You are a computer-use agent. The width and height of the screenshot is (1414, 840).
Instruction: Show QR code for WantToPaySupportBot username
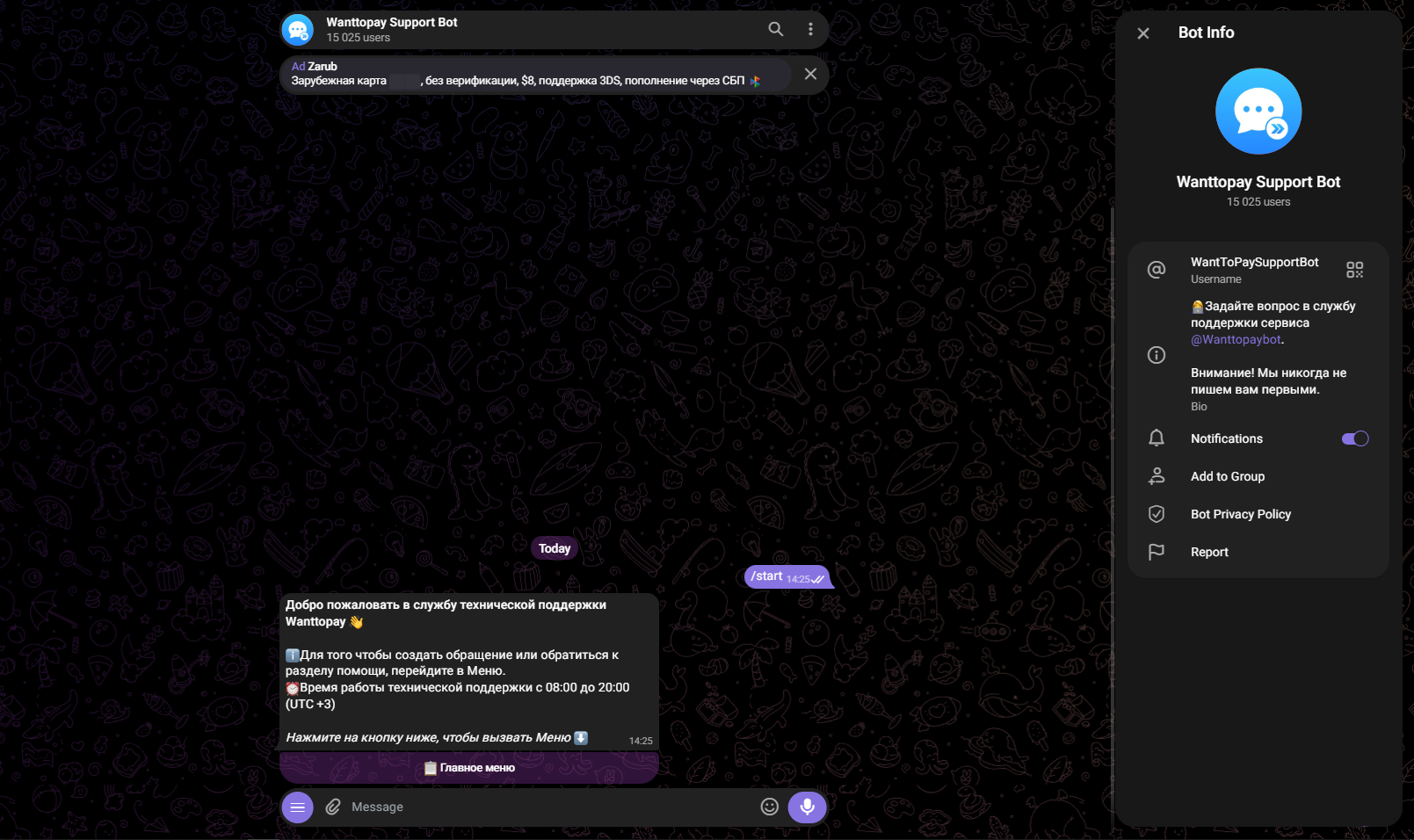pyautogui.click(x=1355, y=270)
